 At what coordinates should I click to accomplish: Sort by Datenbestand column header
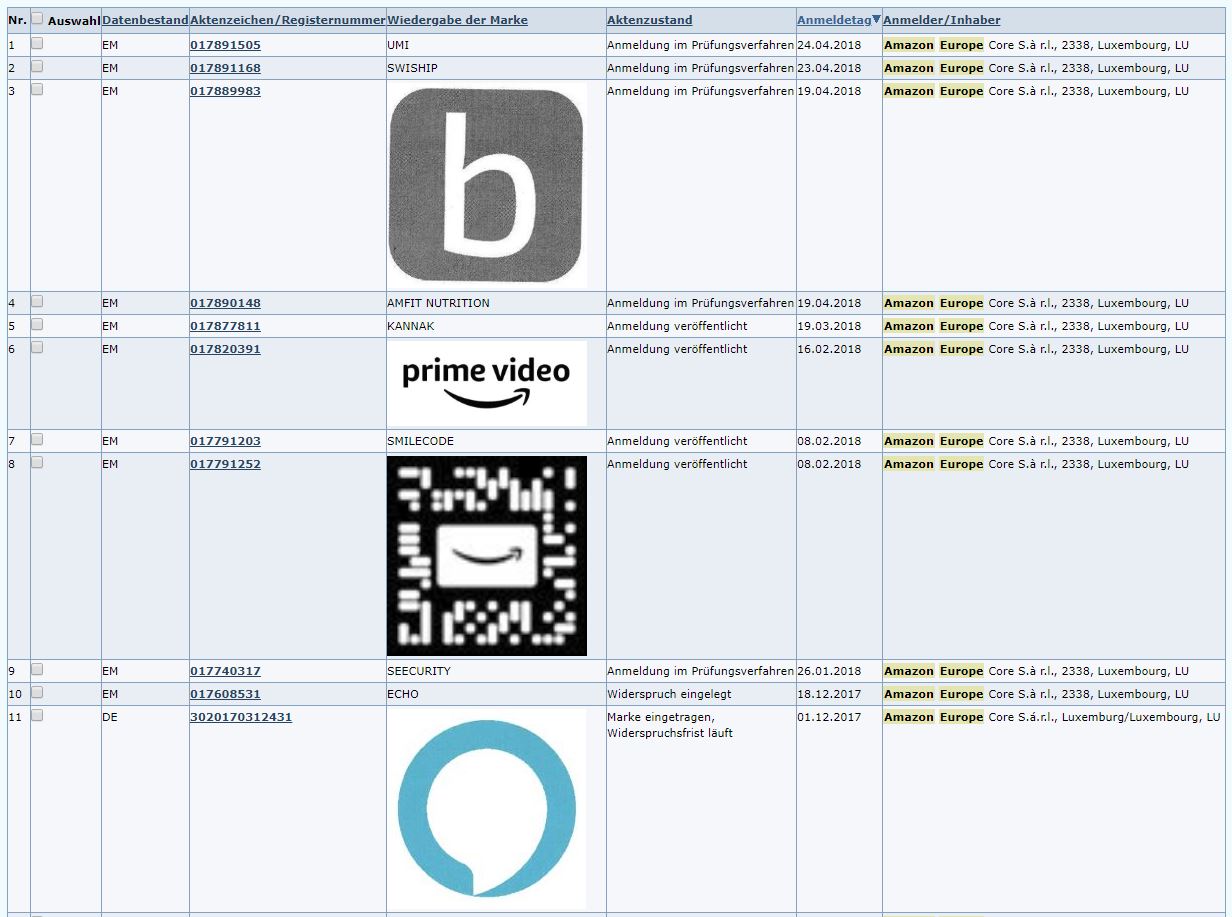point(145,20)
